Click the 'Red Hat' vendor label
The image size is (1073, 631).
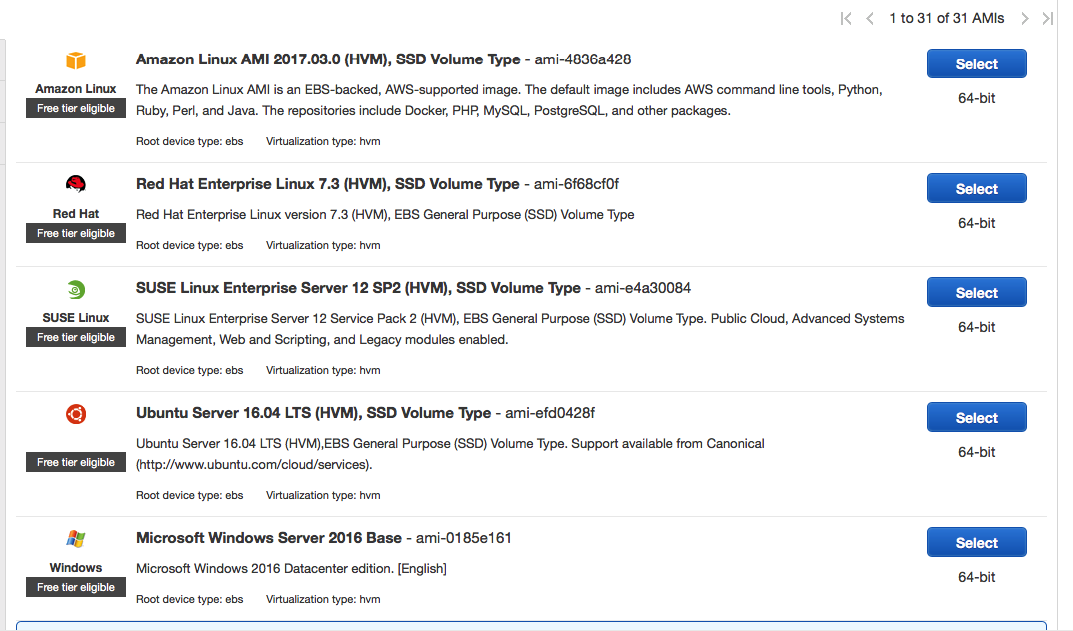(76, 214)
